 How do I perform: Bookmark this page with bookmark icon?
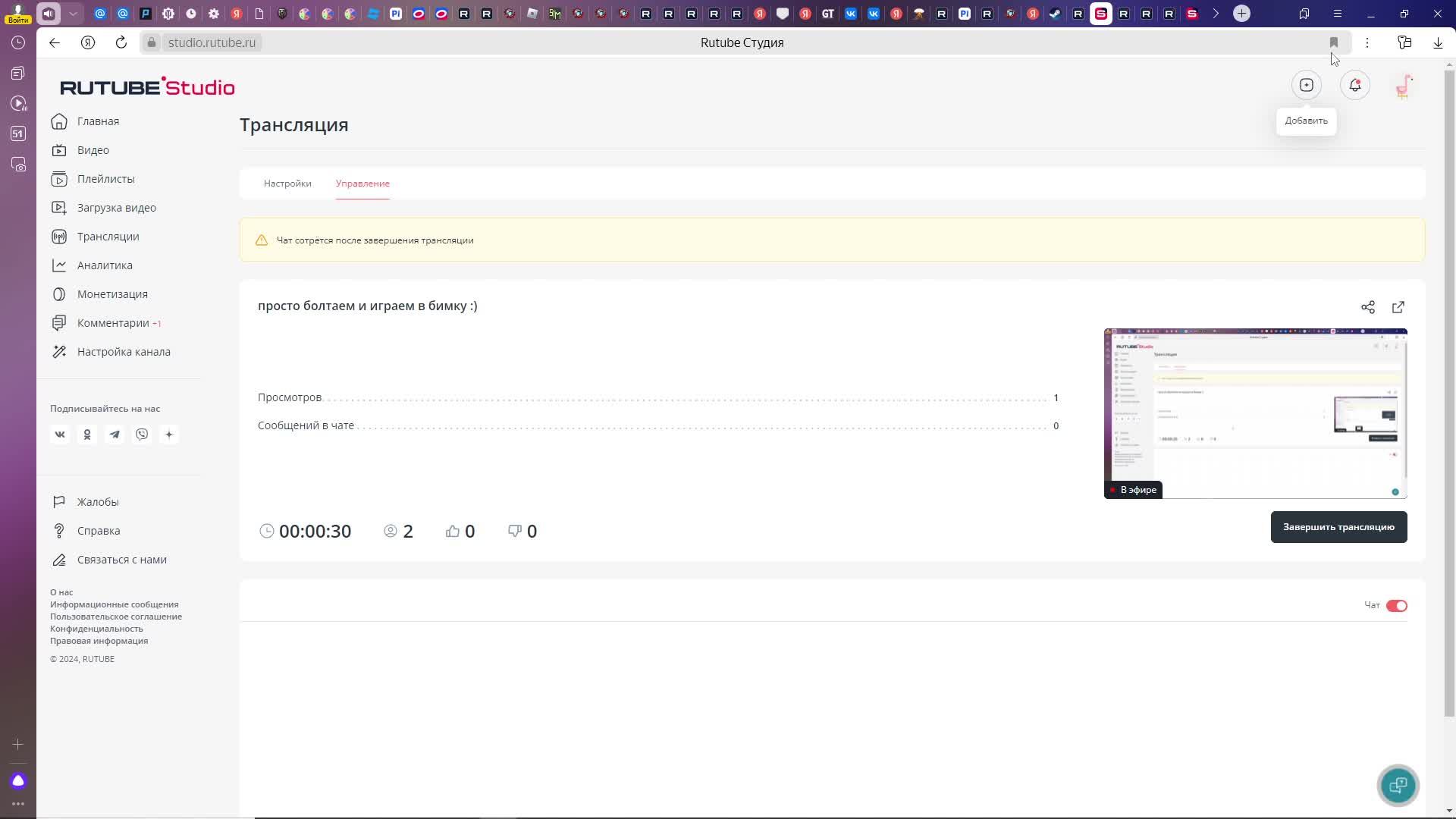[1334, 42]
